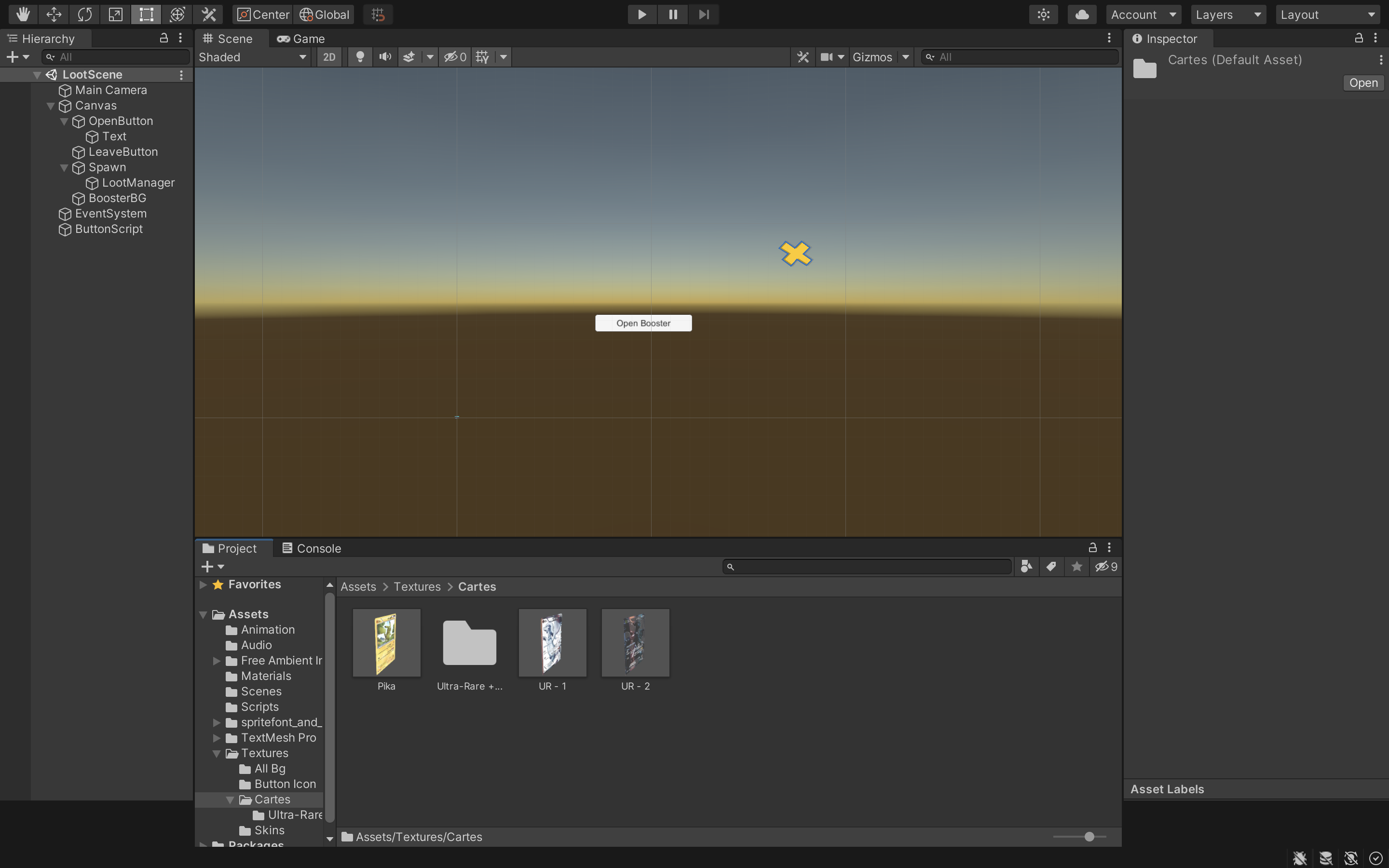Open Layout dropdown
Viewport: 1389px width, 868px height.
pyautogui.click(x=1328, y=14)
